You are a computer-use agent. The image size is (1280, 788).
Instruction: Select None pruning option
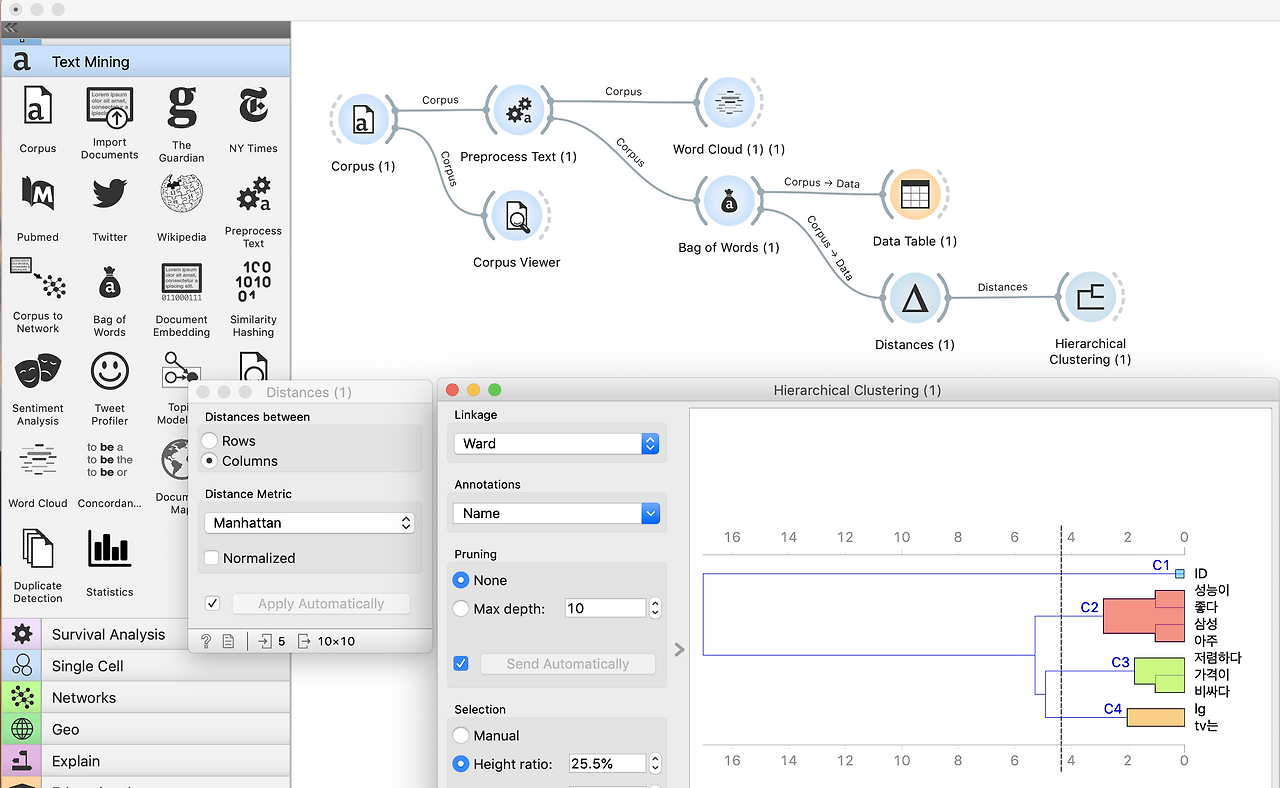461,580
